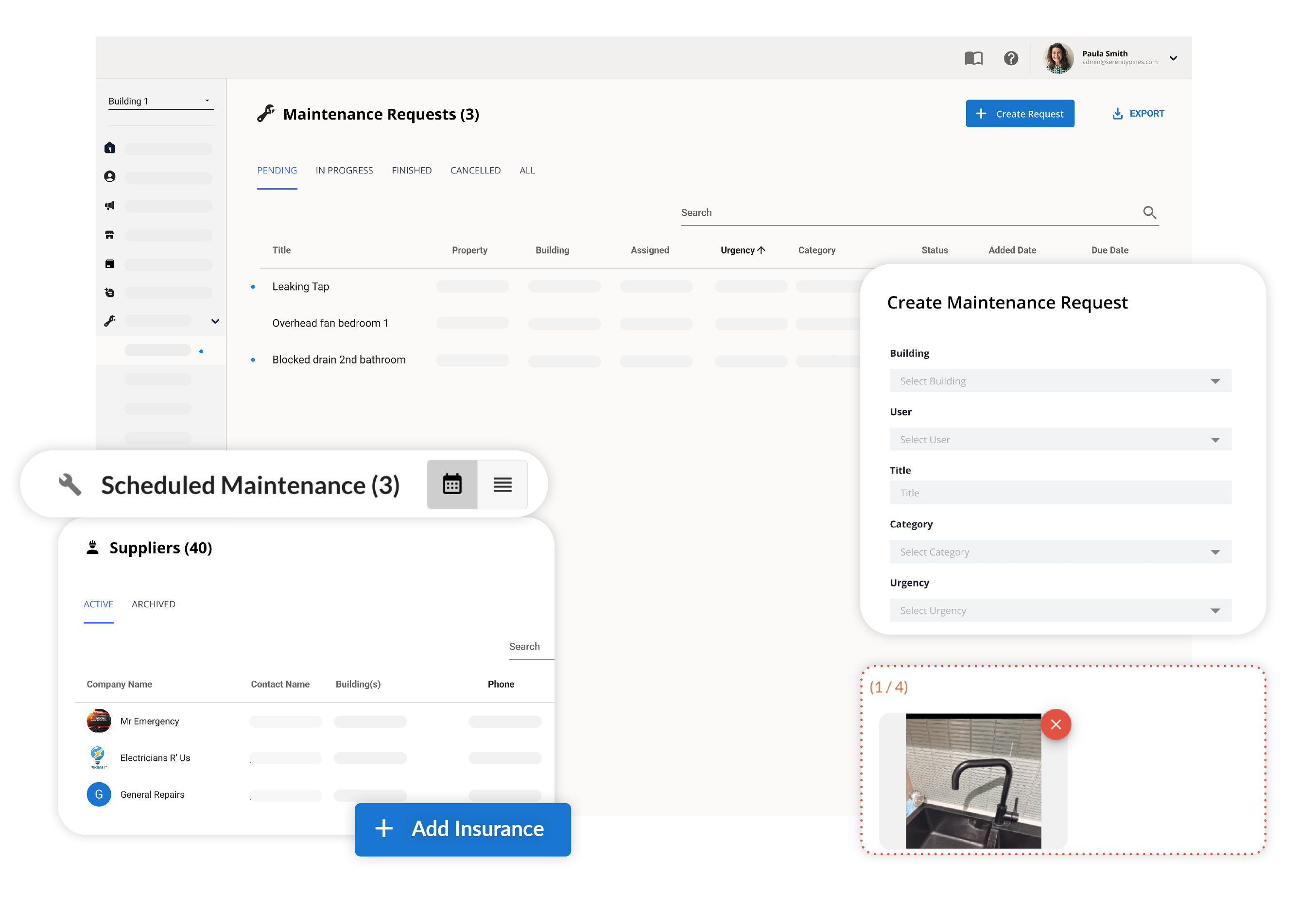Open the home icon in sidebar
This screenshot has height=911, width=1316.
tap(110, 148)
